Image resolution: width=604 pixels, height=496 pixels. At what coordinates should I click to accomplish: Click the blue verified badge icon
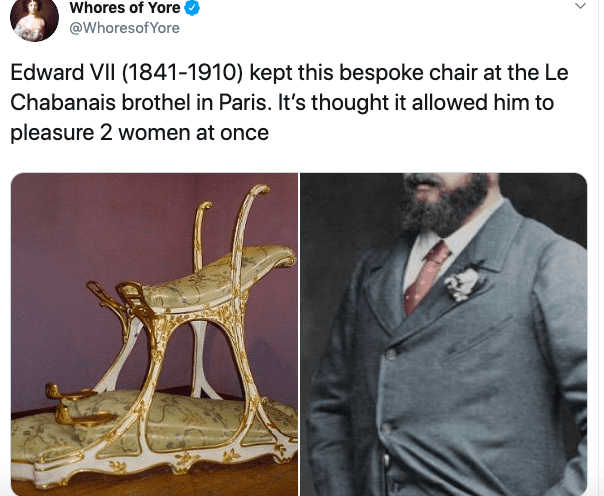193,8
